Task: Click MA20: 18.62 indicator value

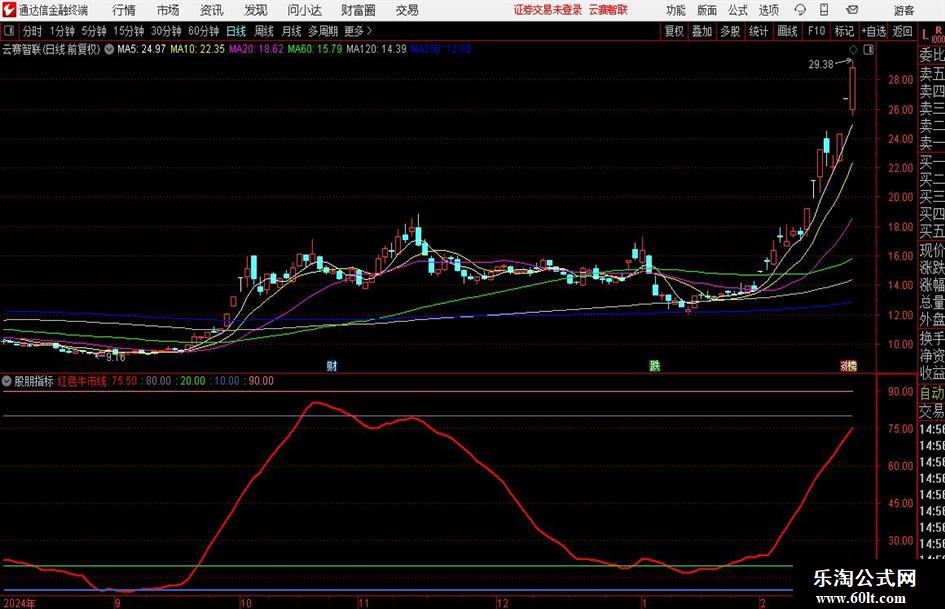Action: [x=256, y=49]
